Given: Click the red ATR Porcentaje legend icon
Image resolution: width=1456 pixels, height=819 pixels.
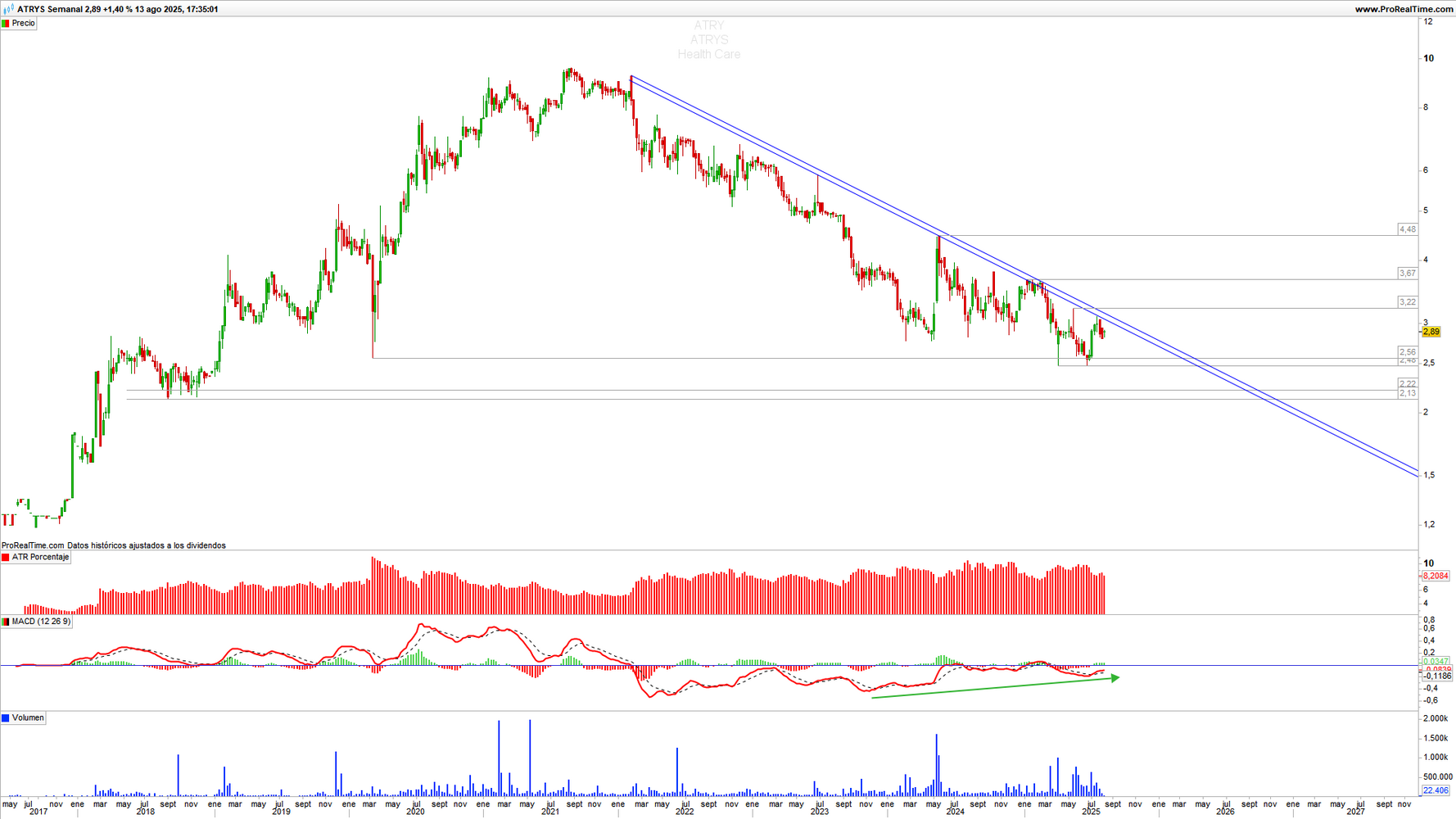Looking at the screenshot, I should pos(6,557).
